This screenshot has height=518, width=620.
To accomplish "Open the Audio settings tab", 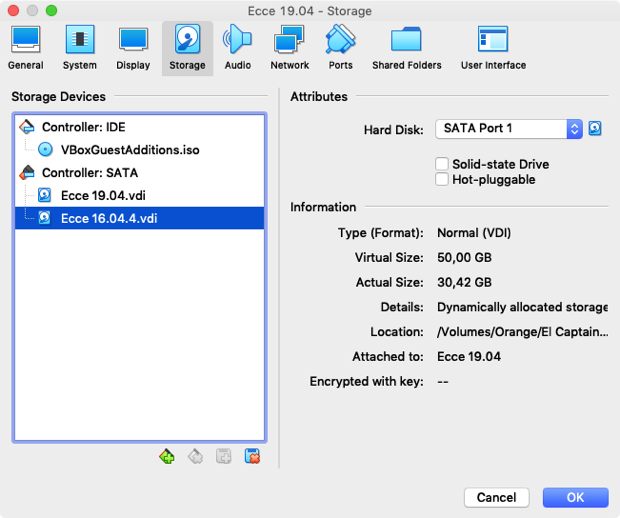I will pos(238,48).
